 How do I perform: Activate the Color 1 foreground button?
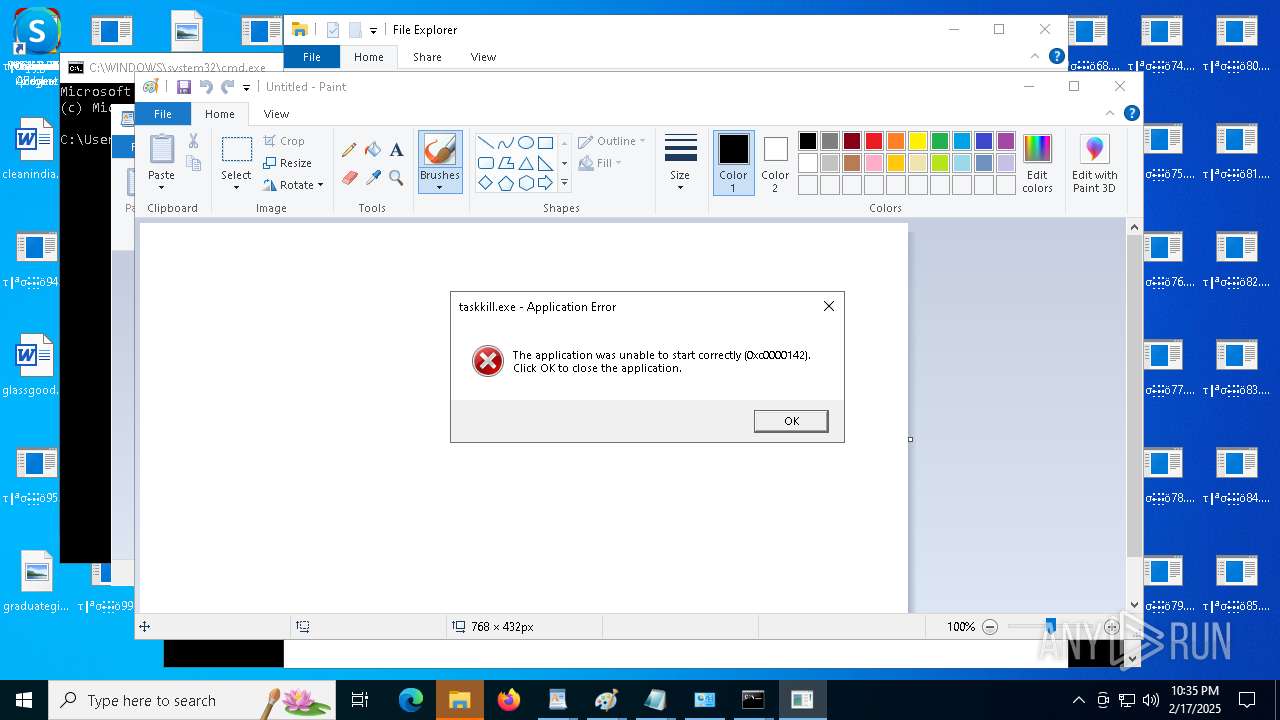[733, 163]
